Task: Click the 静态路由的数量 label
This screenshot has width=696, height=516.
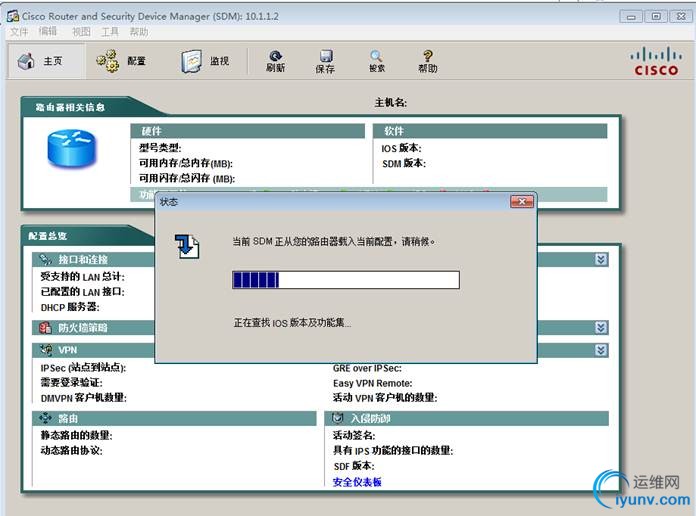Action: tap(76, 435)
